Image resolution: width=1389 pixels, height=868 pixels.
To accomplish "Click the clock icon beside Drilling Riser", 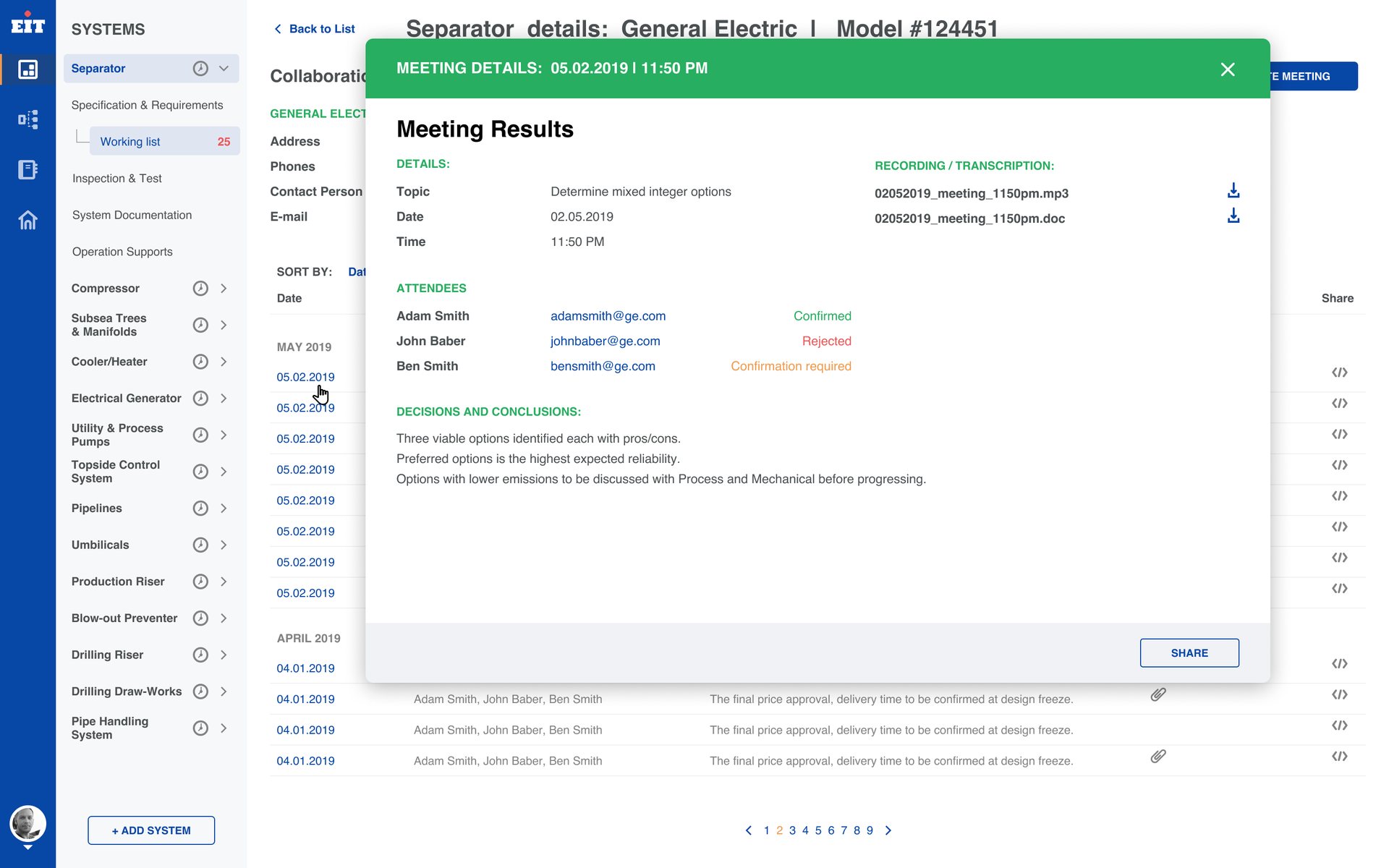I will click(x=200, y=655).
